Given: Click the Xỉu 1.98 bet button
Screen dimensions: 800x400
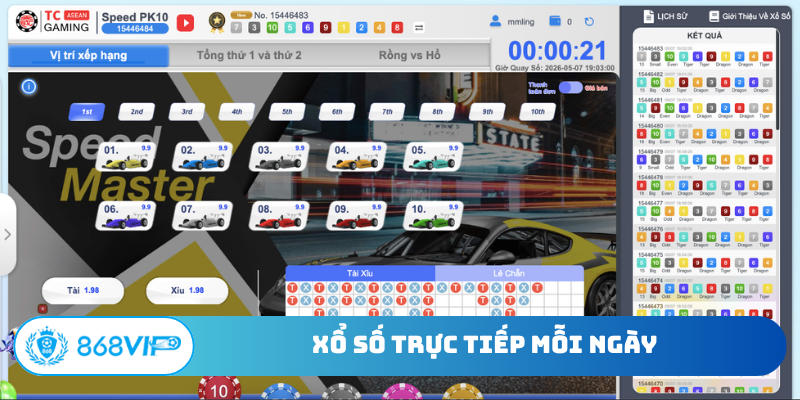Looking at the screenshot, I should (187, 290).
